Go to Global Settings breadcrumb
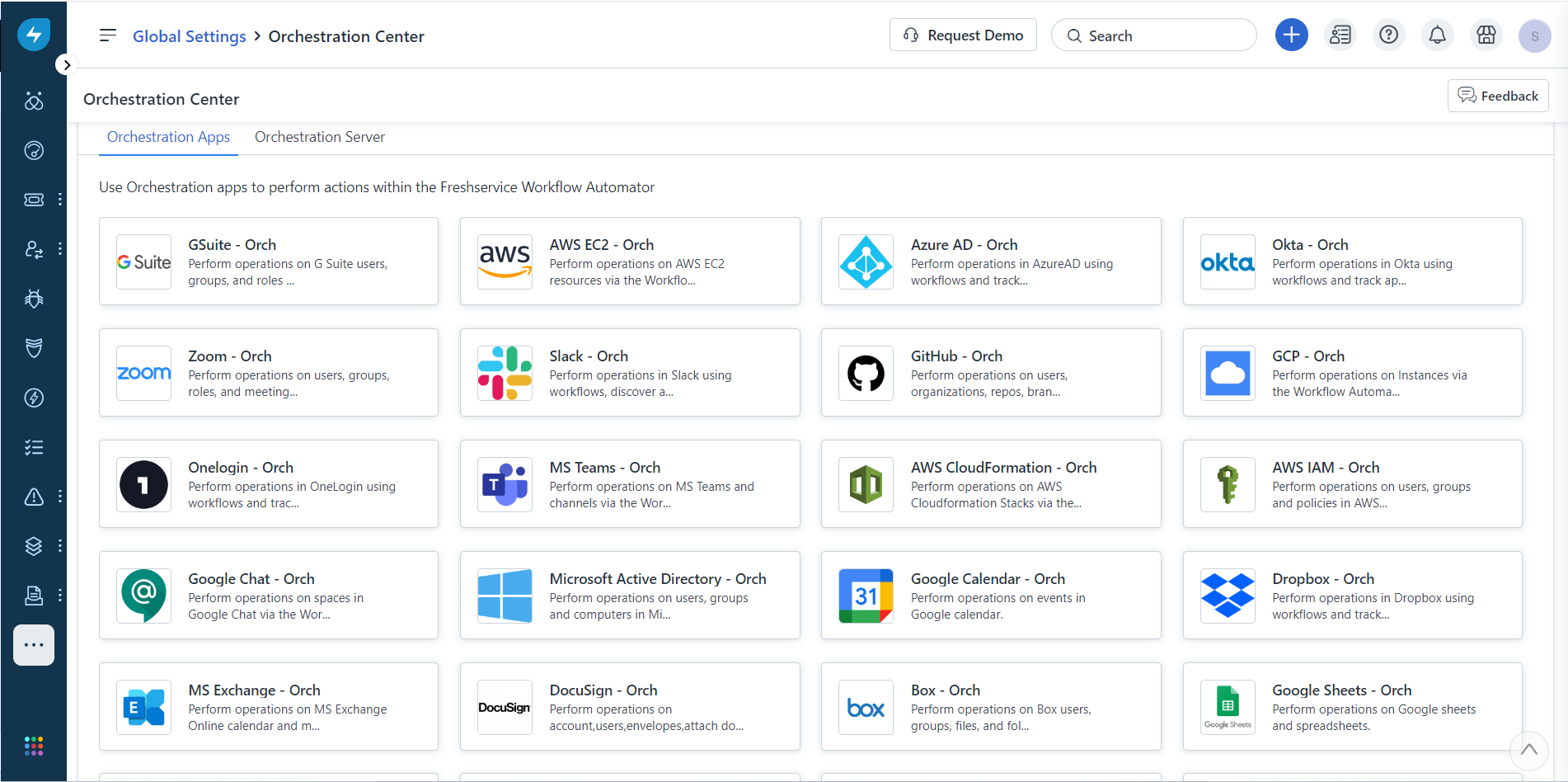The width and height of the screenshot is (1568, 782). pos(190,36)
